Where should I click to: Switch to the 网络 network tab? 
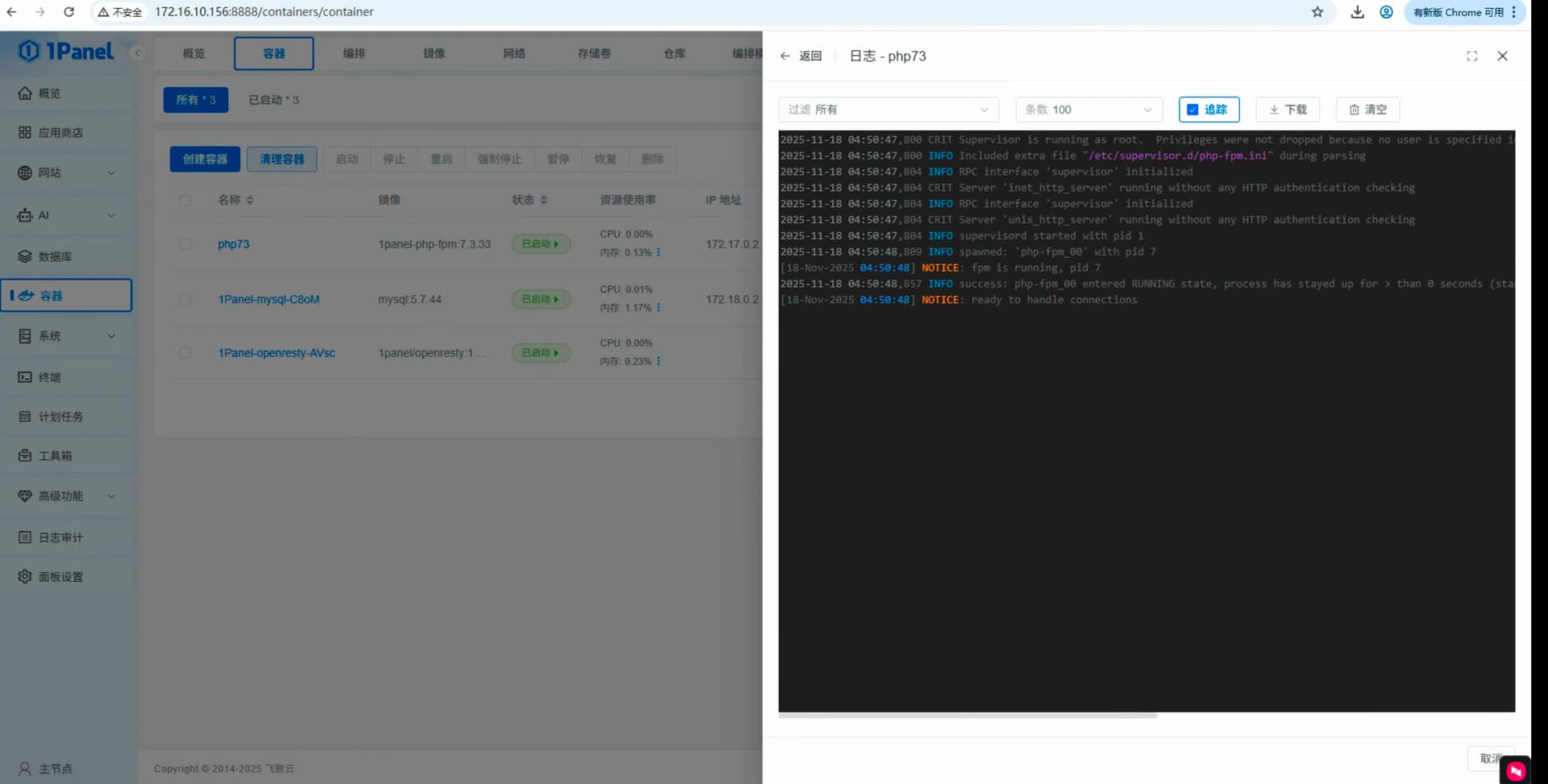pos(514,53)
